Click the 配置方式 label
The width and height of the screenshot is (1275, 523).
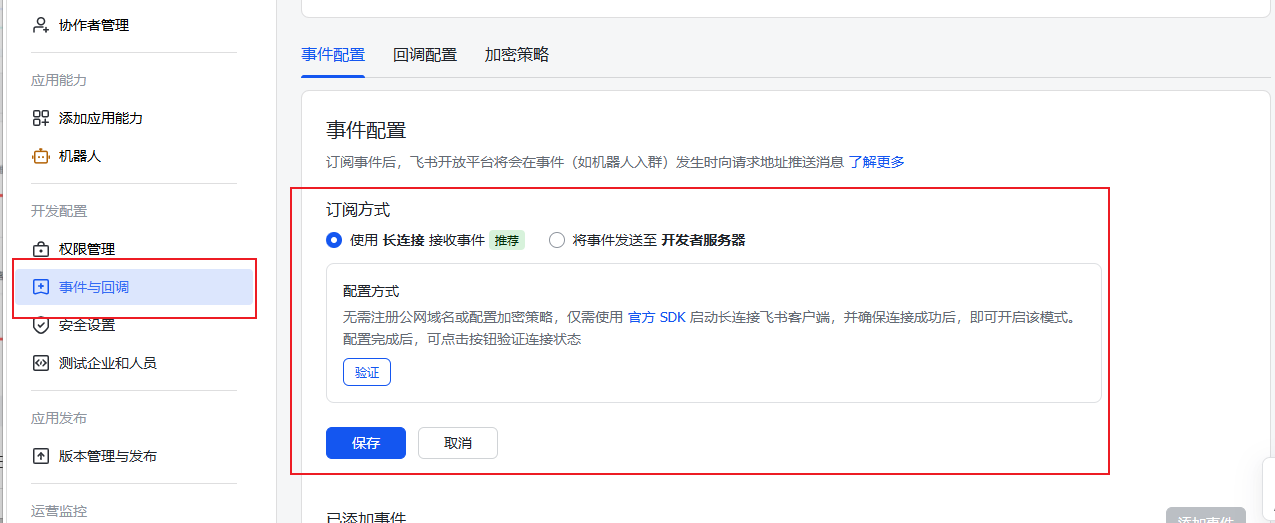point(371,291)
